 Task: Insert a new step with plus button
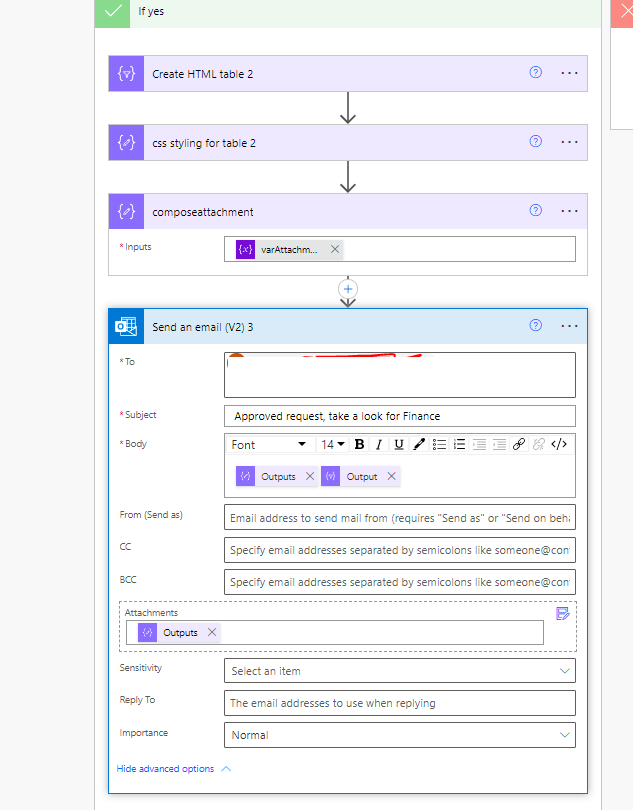(x=348, y=289)
